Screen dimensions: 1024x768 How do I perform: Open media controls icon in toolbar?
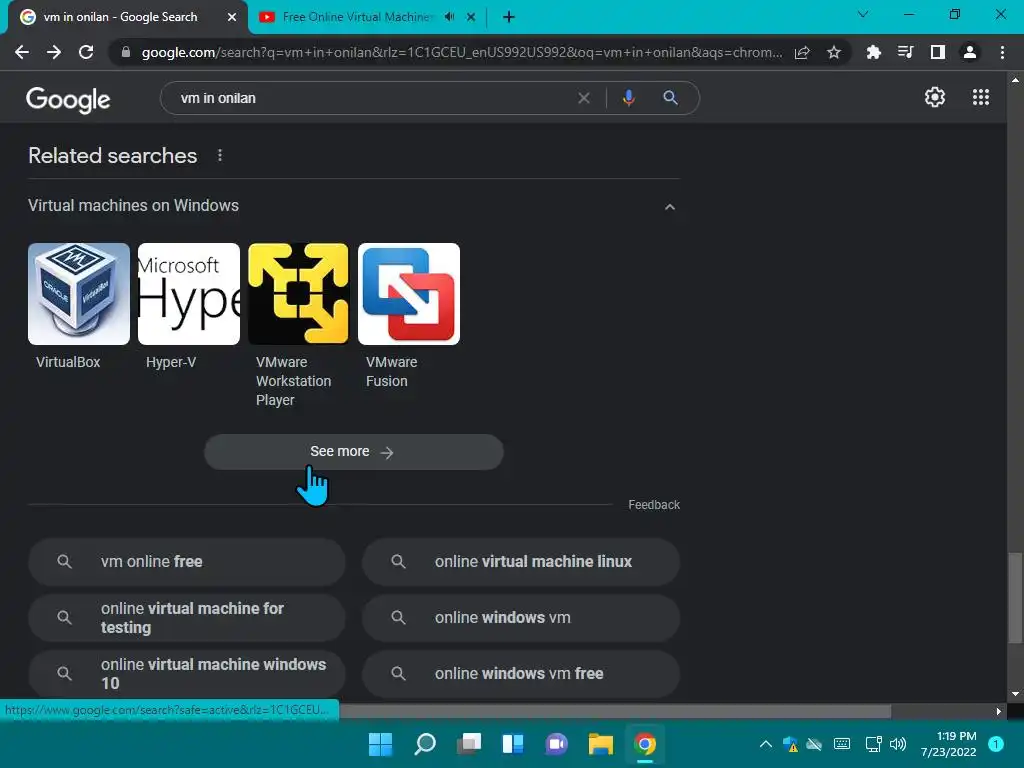[x=905, y=52]
